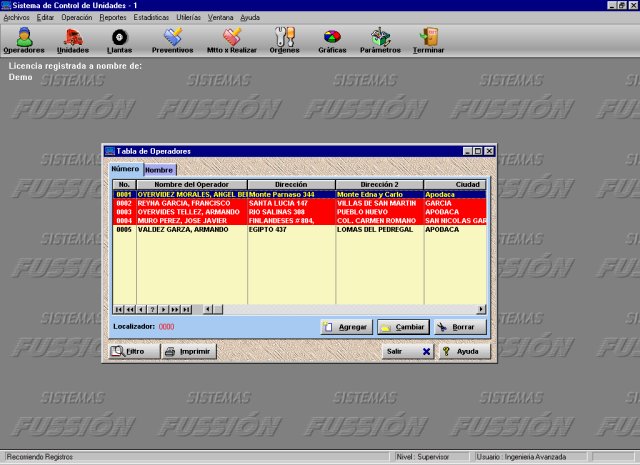The width and height of the screenshot is (640, 465).
Task: Click the Salir button
Action: pyautogui.click(x=408, y=352)
